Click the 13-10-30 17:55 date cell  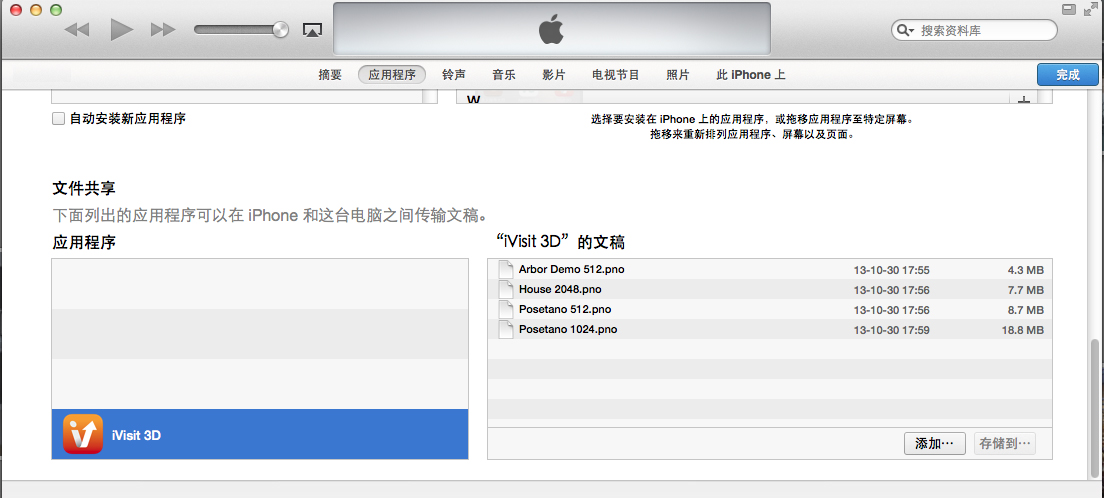coord(891,270)
